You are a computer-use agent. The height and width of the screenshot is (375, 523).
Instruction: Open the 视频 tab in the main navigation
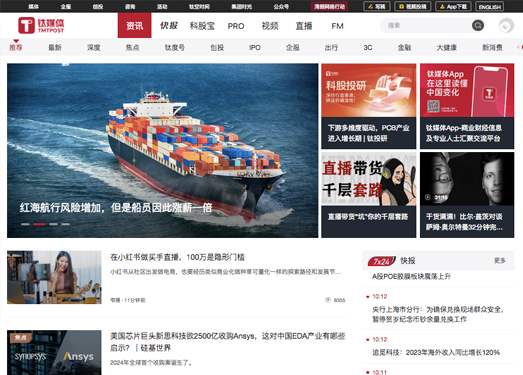(x=270, y=26)
